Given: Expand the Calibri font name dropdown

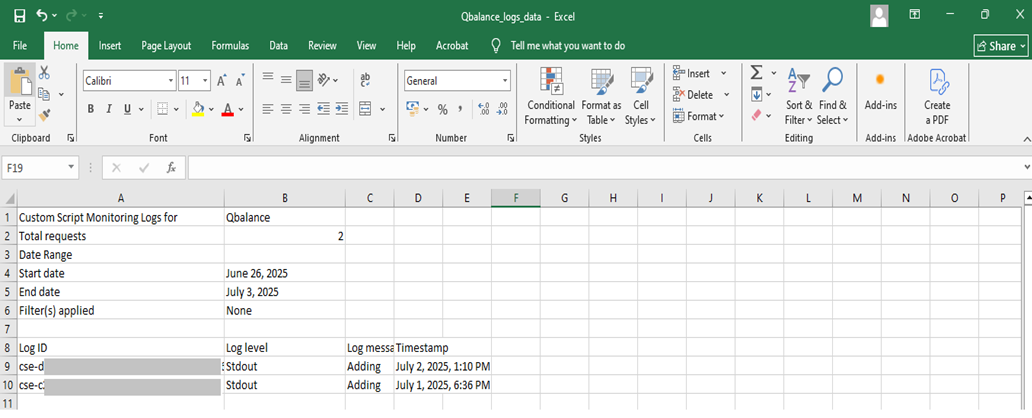Looking at the screenshot, I should (169, 81).
